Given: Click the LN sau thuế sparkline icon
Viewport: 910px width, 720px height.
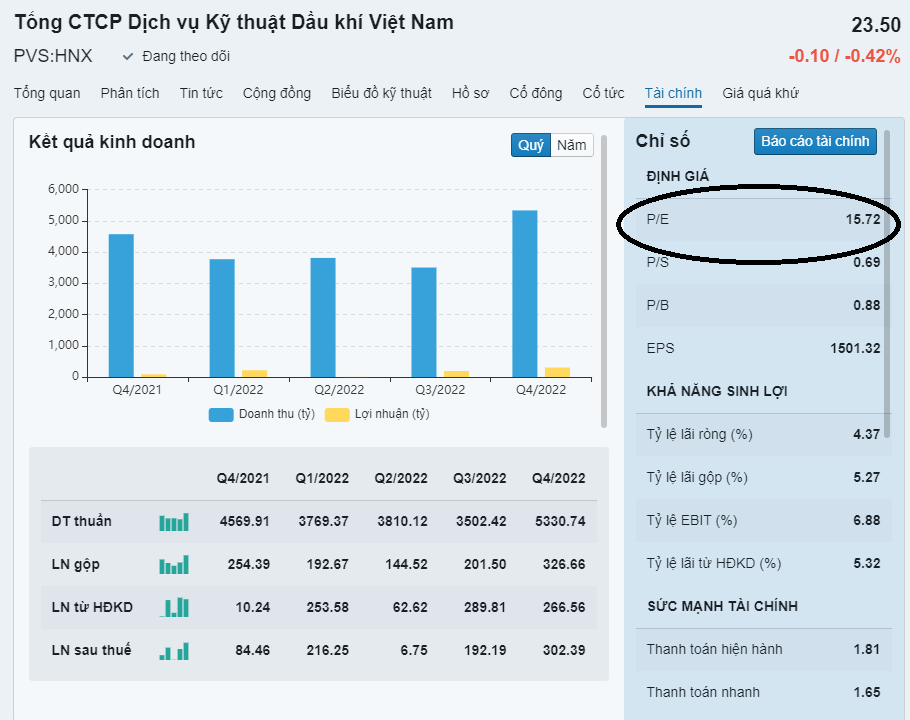Looking at the screenshot, I should coord(173,651).
